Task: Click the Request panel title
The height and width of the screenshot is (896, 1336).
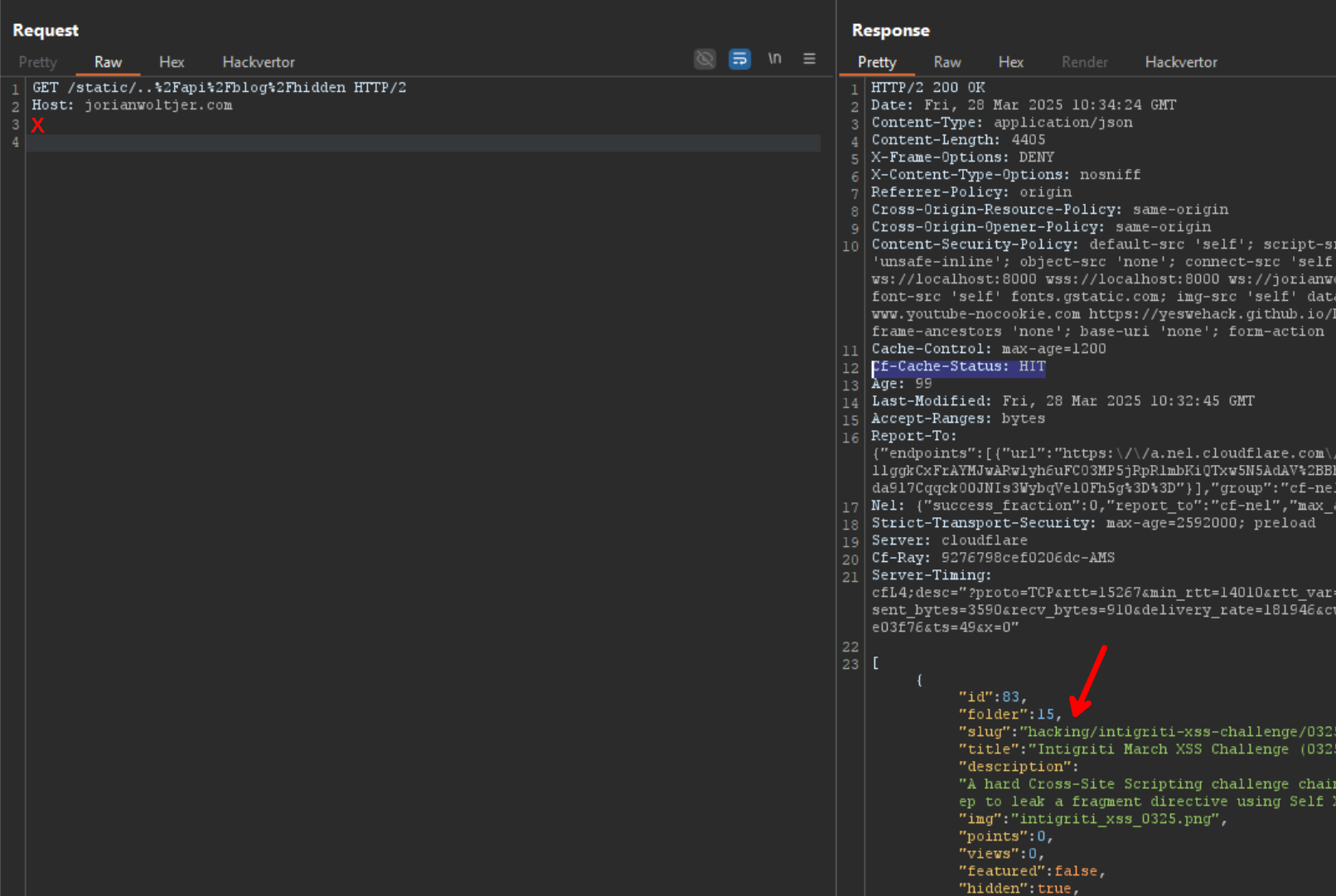Action: tap(46, 30)
